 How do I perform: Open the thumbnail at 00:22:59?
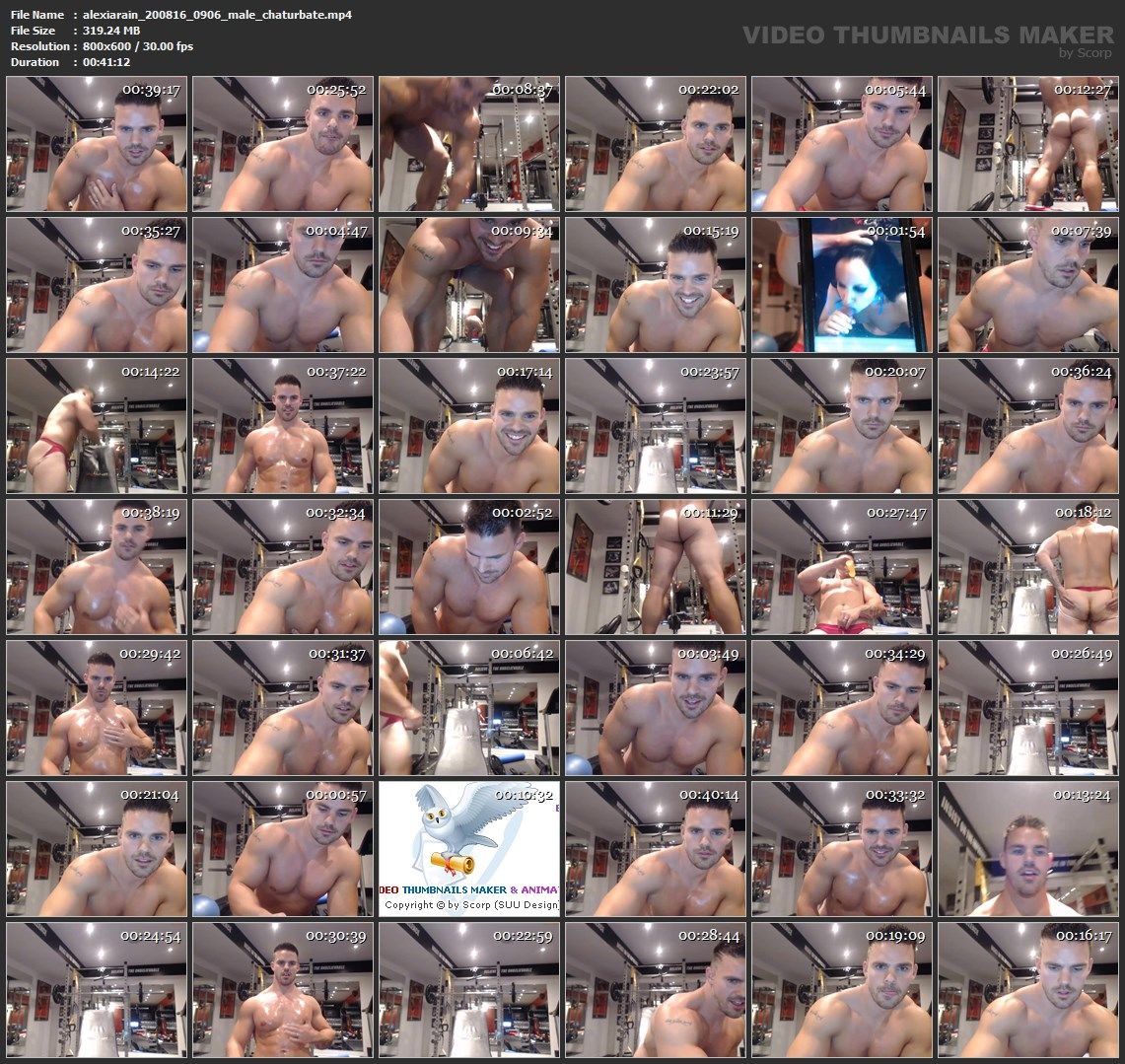coord(468,990)
